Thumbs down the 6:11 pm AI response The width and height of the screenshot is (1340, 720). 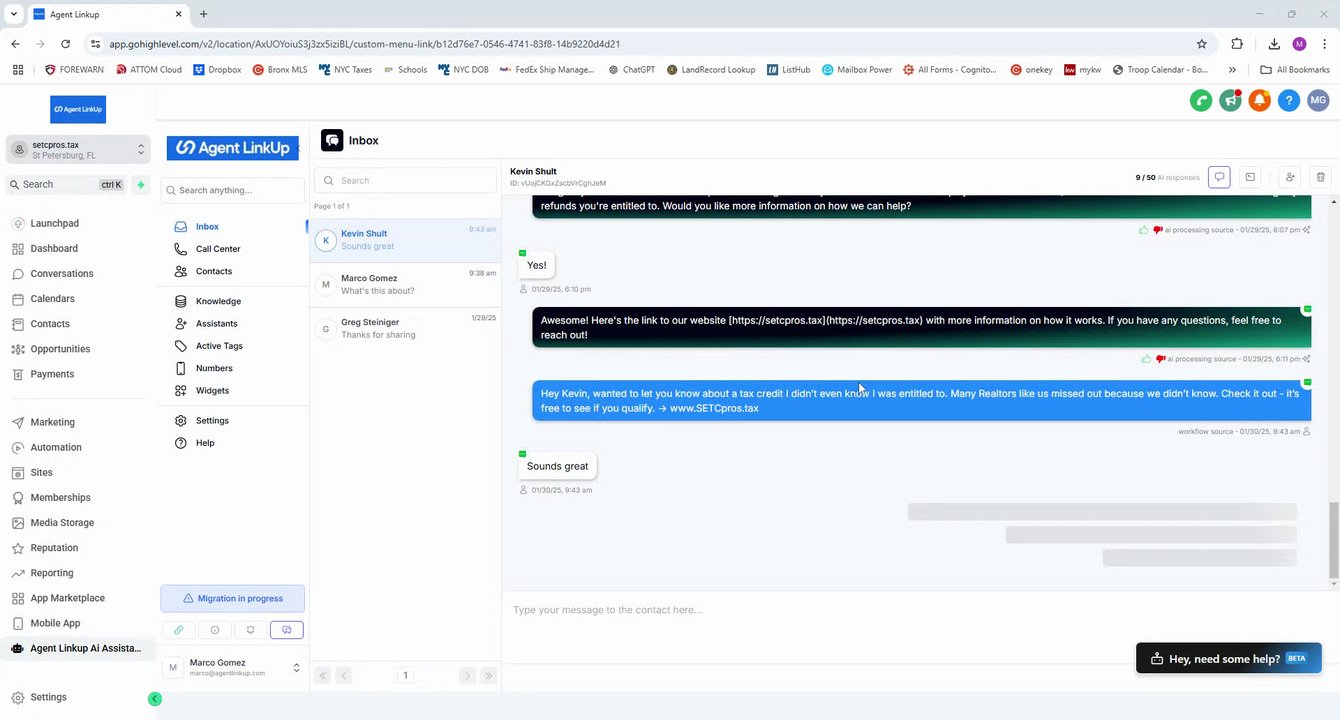pos(1159,359)
